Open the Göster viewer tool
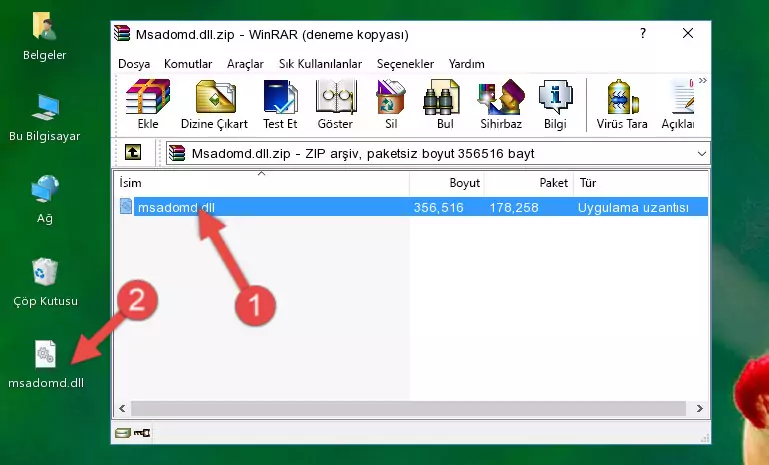The image size is (769, 465). coord(335,104)
